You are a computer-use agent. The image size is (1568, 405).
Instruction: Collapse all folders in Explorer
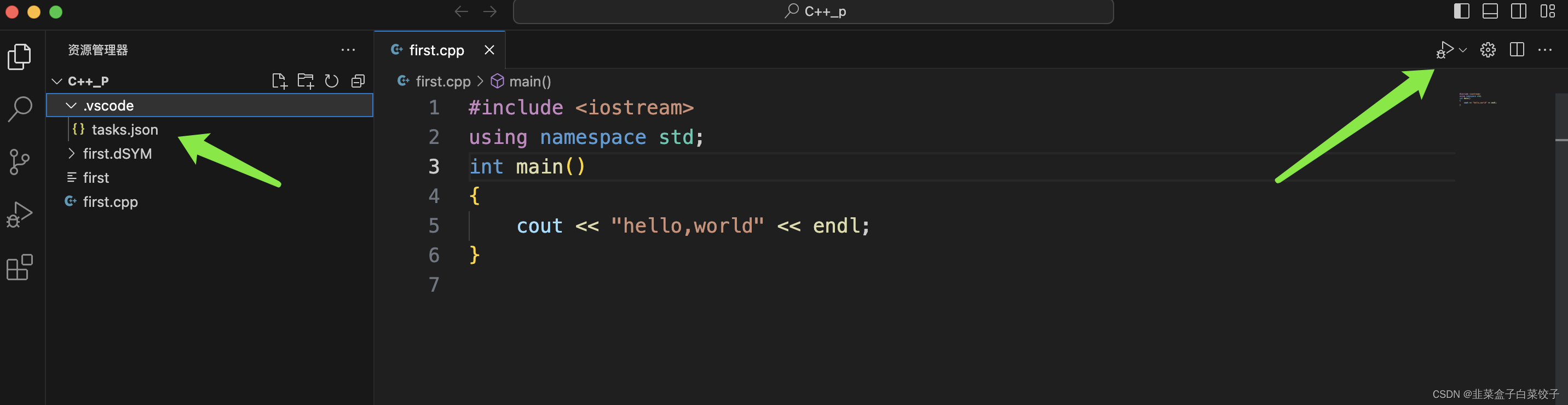358,81
